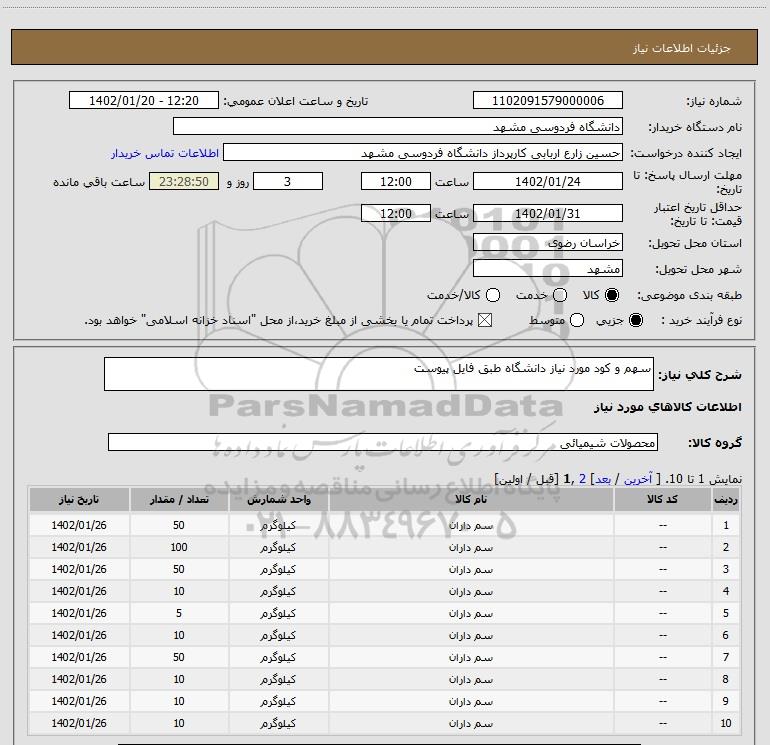Click quantity 5 in row 5

click(179, 613)
